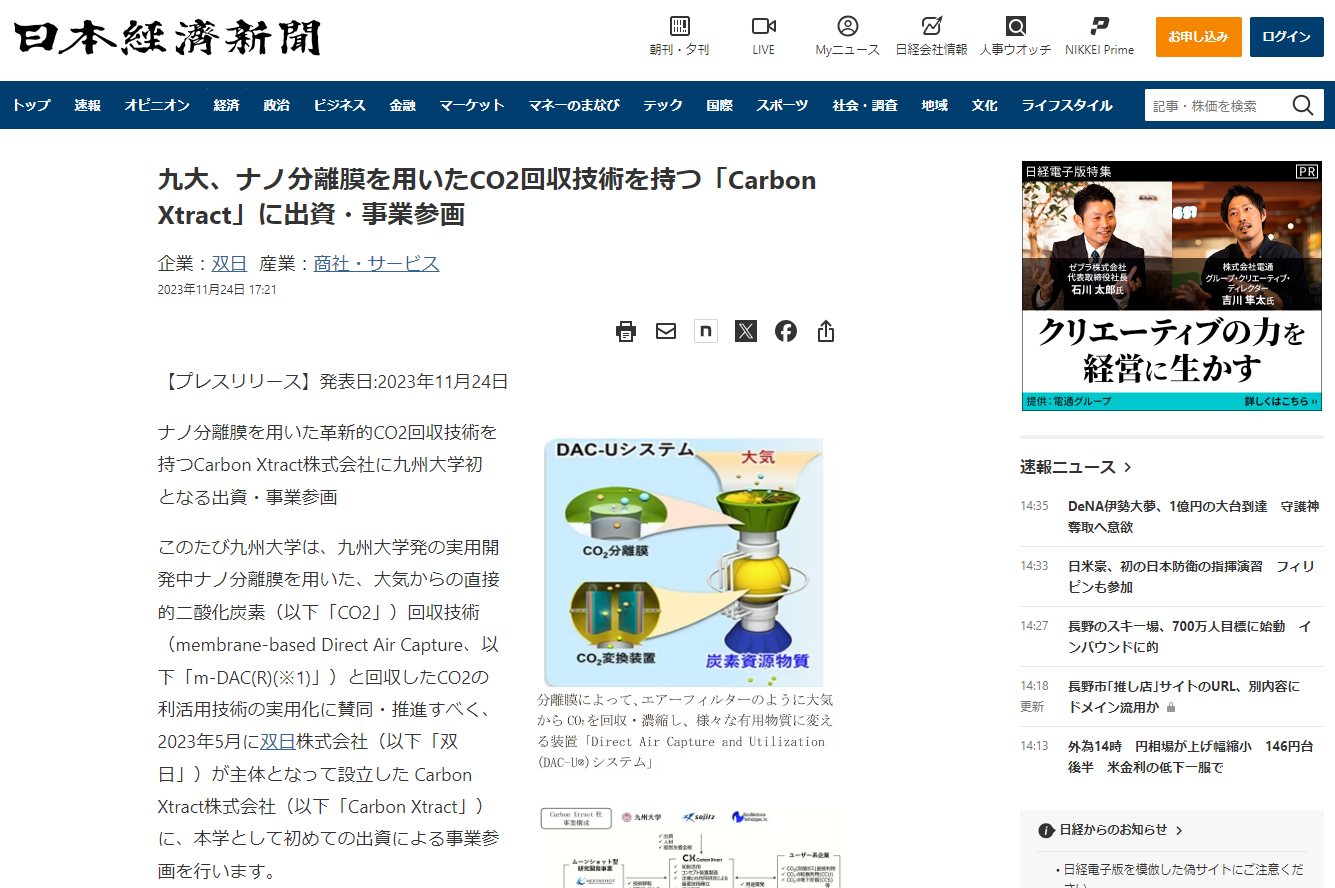
Task: Click search magnifier icon
Action: (1303, 105)
